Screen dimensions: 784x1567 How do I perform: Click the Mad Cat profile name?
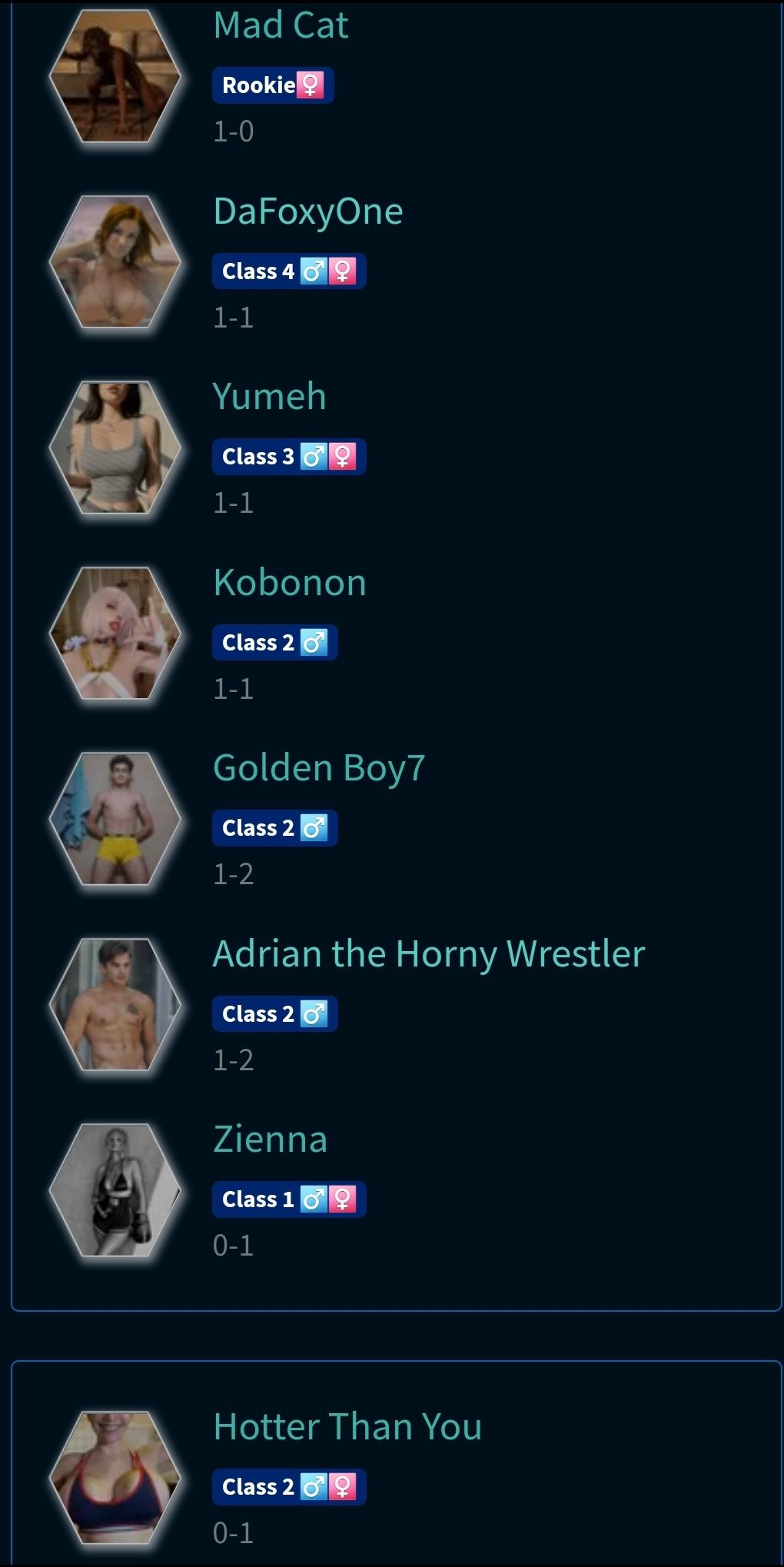281,25
